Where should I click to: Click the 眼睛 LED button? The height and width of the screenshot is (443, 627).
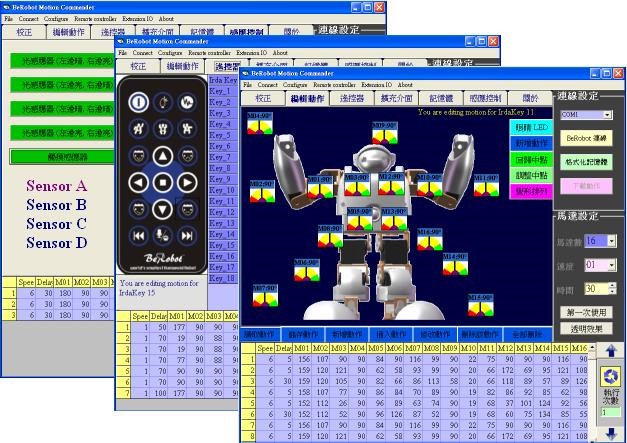(531, 128)
